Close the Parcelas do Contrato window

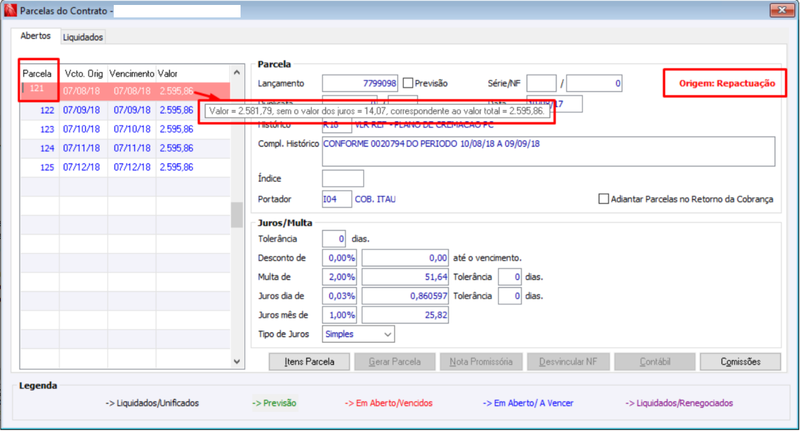pyautogui.click(x=782, y=10)
